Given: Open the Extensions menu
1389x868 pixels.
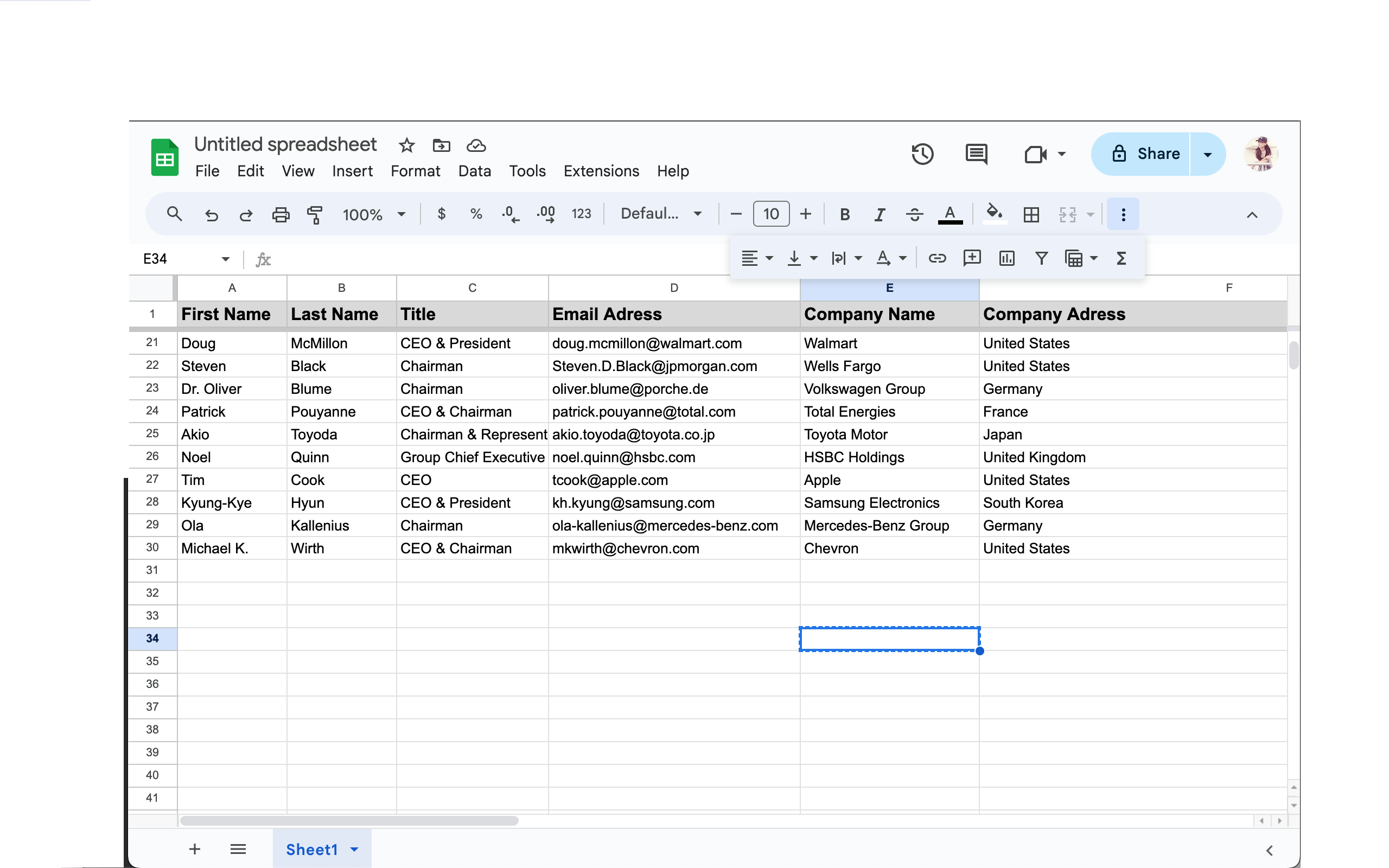Looking at the screenshot, I should pyautogui.click(x=601, y=171).
